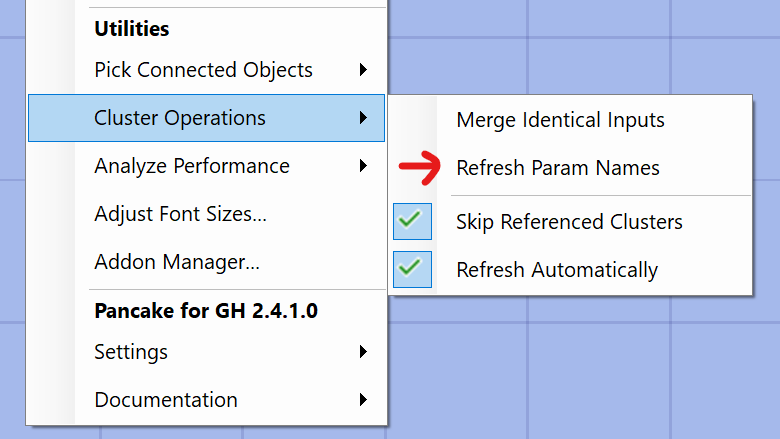Click the green checkmark beside Skip Referenced Clusters
780x439 pixels.
click(412, 221)
